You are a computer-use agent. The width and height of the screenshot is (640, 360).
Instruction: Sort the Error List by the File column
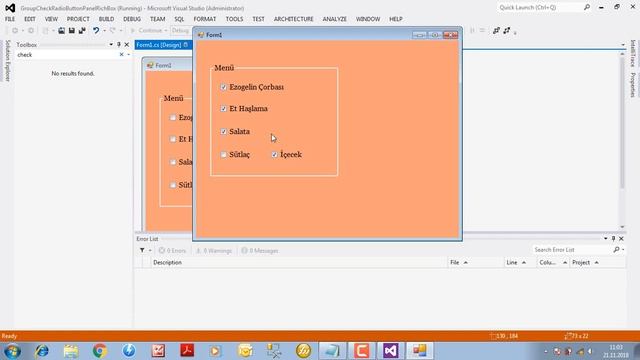(476, 262)
